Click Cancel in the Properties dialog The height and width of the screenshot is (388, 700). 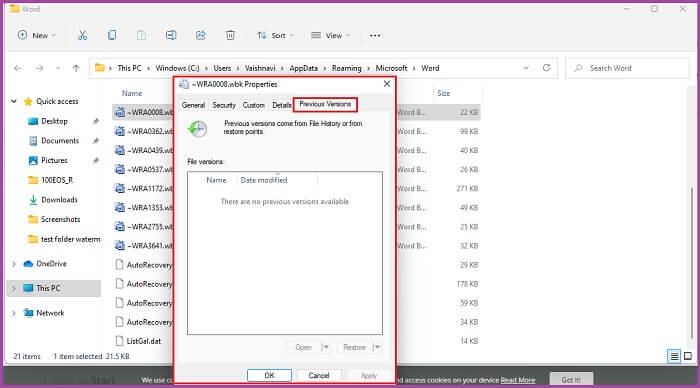[319, 375]
